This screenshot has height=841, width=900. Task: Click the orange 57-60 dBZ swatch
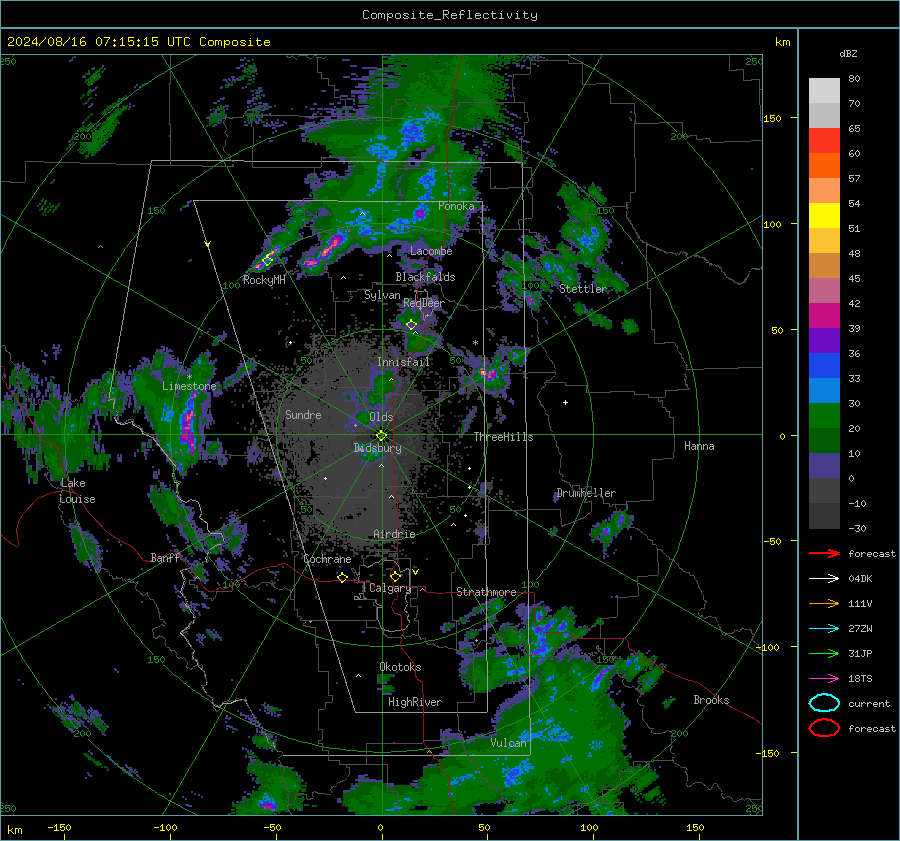click(x=824, y=166)
